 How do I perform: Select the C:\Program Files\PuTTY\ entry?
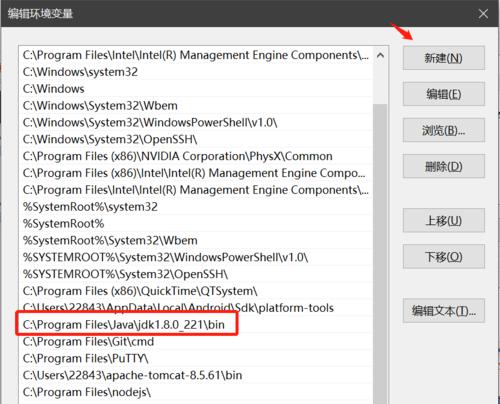coord(196,358)
